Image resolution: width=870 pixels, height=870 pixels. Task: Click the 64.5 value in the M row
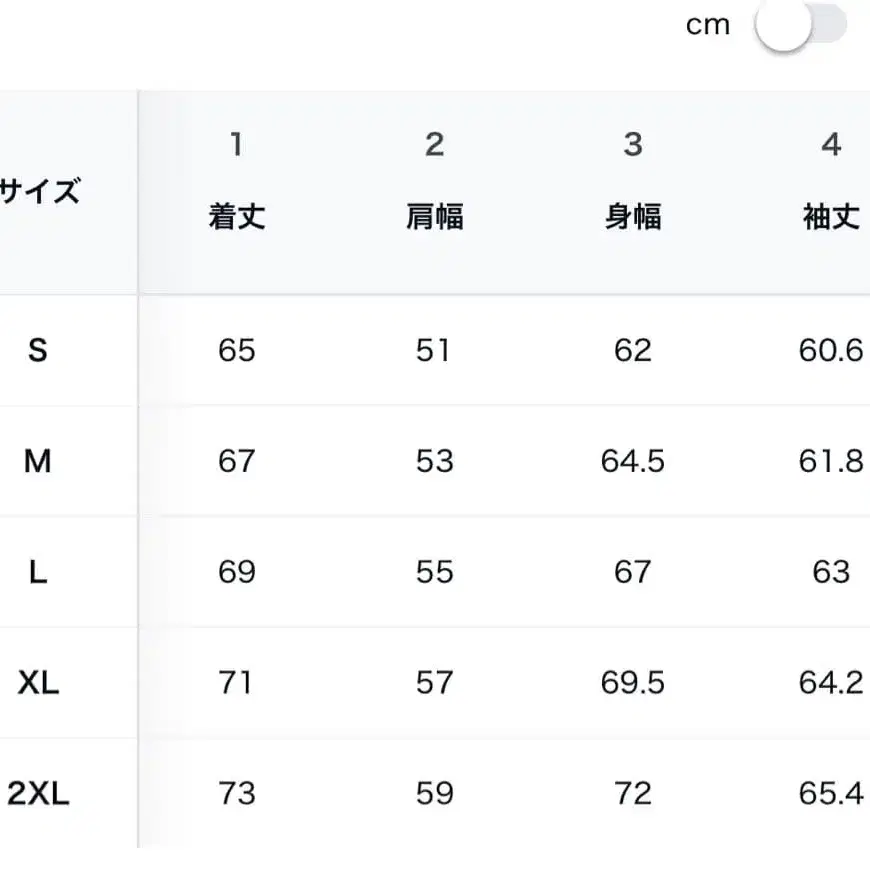(x=632, y=461)
